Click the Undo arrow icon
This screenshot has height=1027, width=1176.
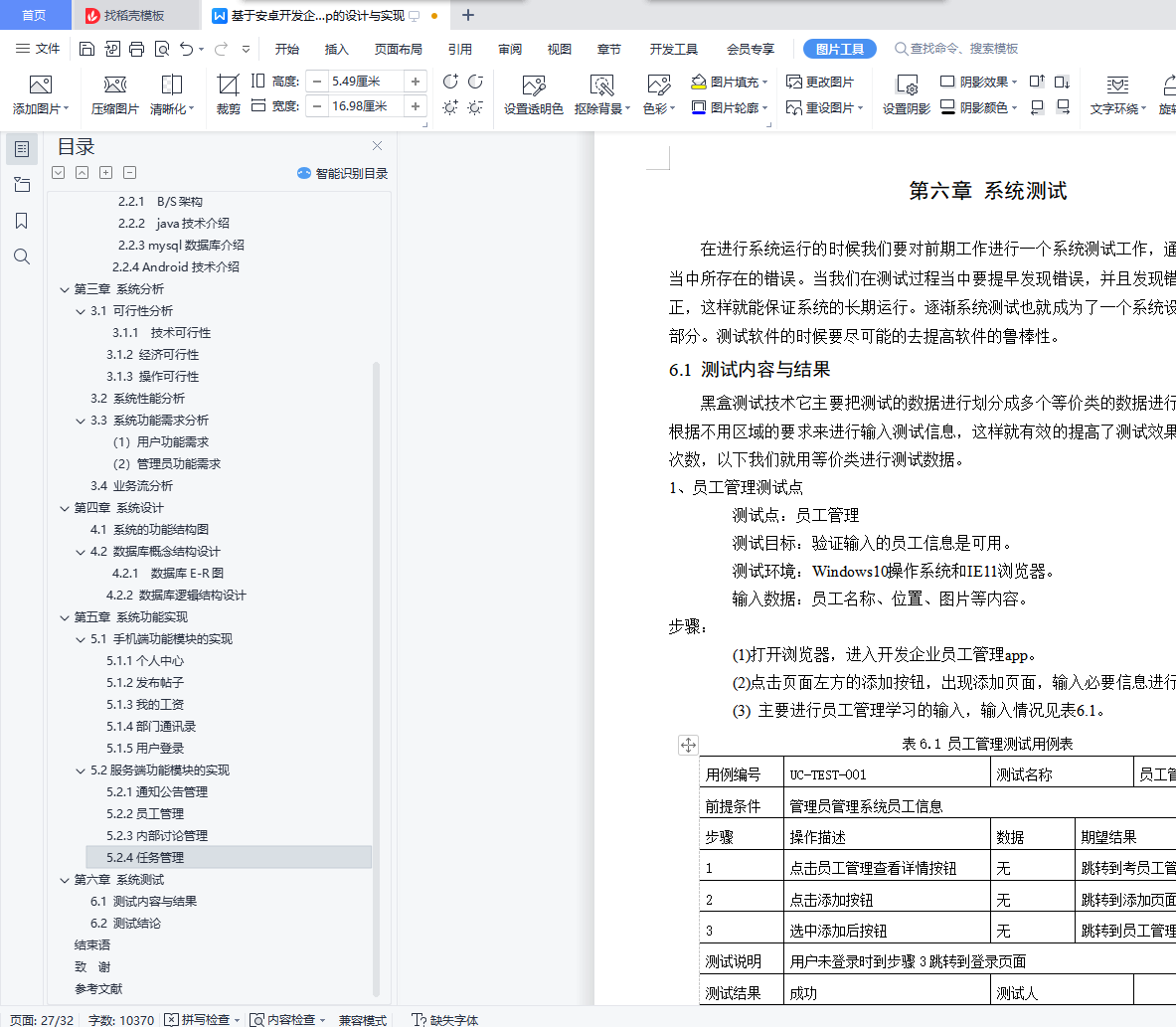[x=187, y=49]
